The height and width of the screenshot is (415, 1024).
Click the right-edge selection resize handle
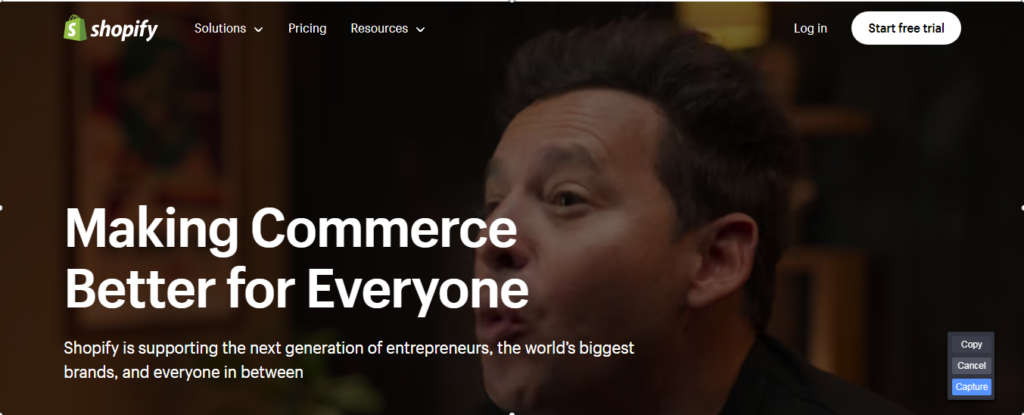1022,208
